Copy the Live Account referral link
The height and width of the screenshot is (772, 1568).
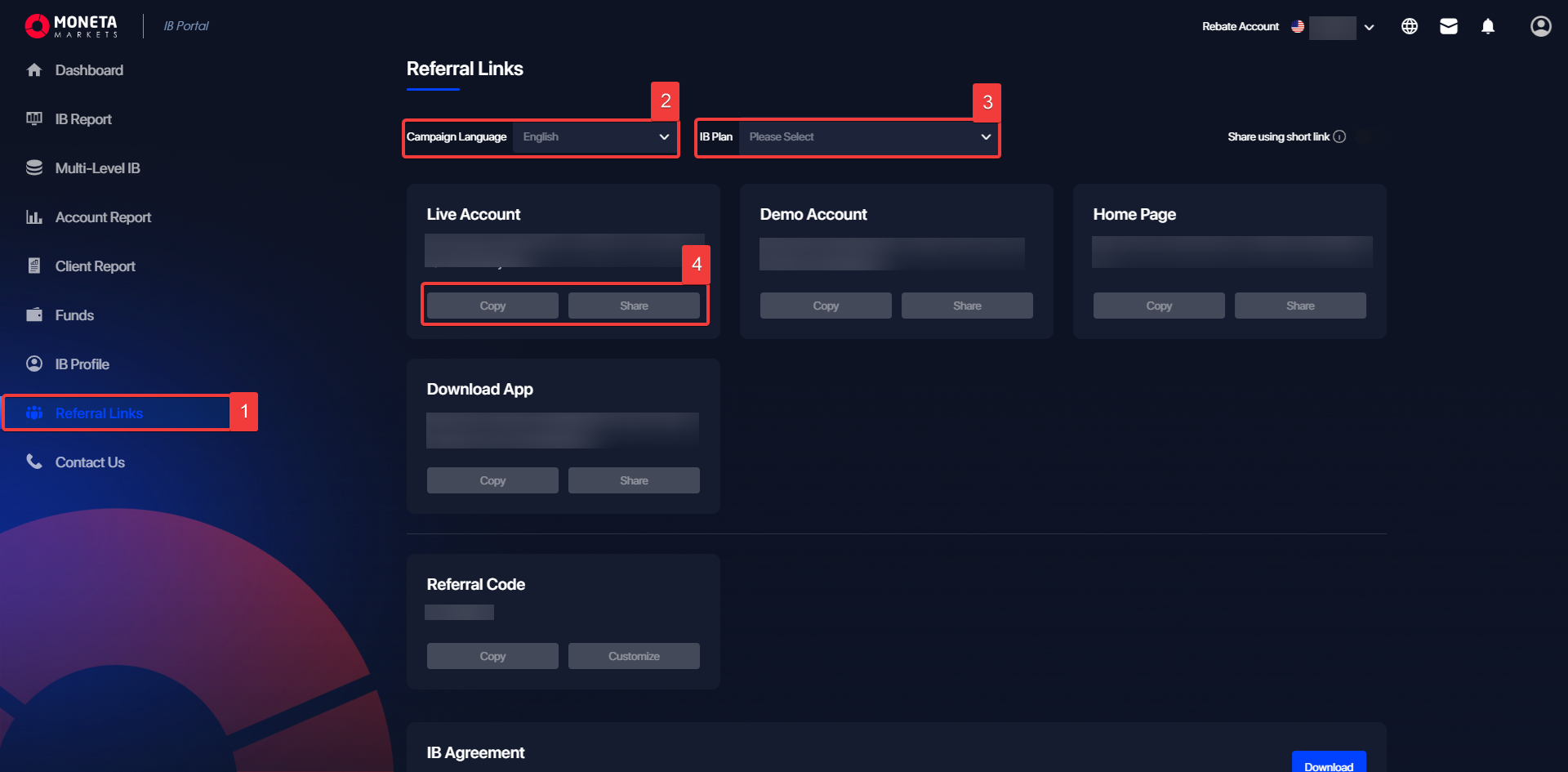492,306
